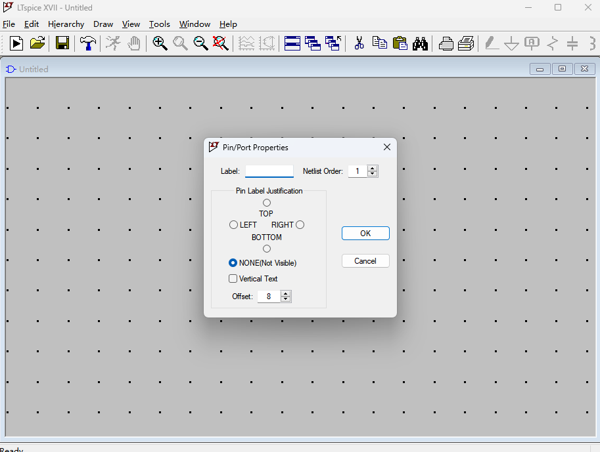The height and width of the screenshot is (452, 600).
Task: Enable the Vertical Text checkbox
Action: (233, 279)
